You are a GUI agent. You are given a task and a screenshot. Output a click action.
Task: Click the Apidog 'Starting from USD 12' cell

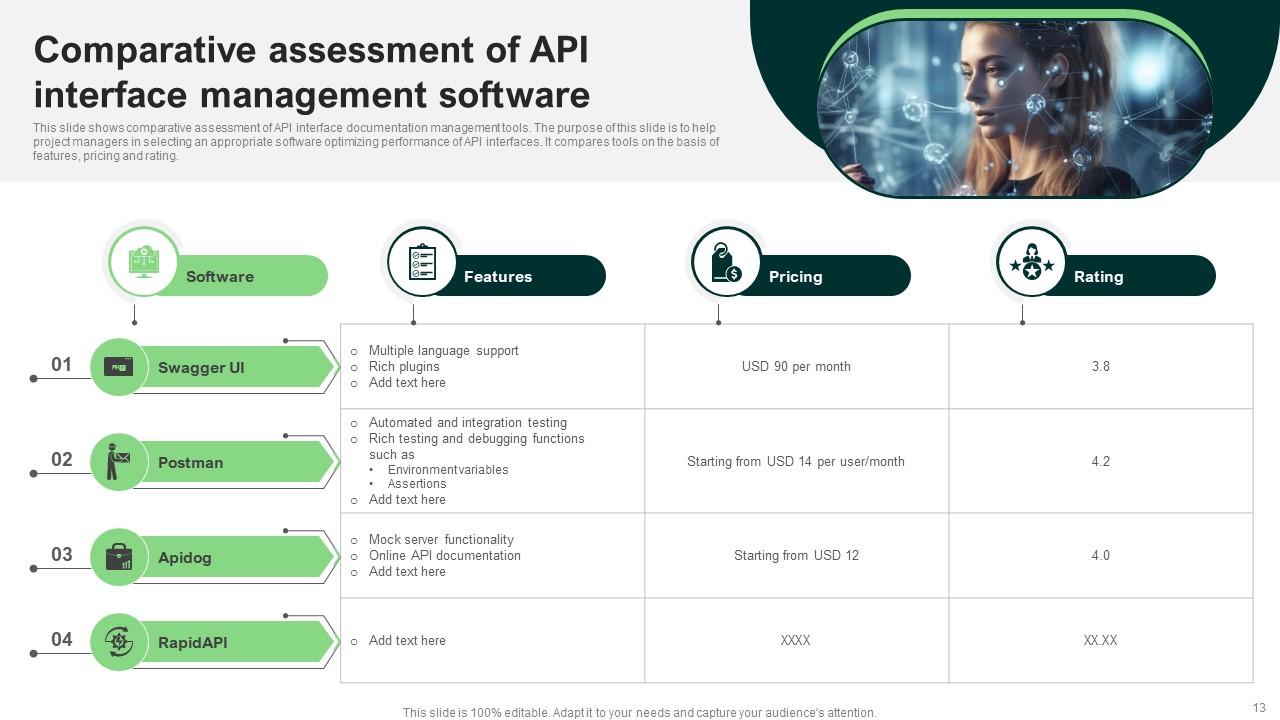[796, 555]
